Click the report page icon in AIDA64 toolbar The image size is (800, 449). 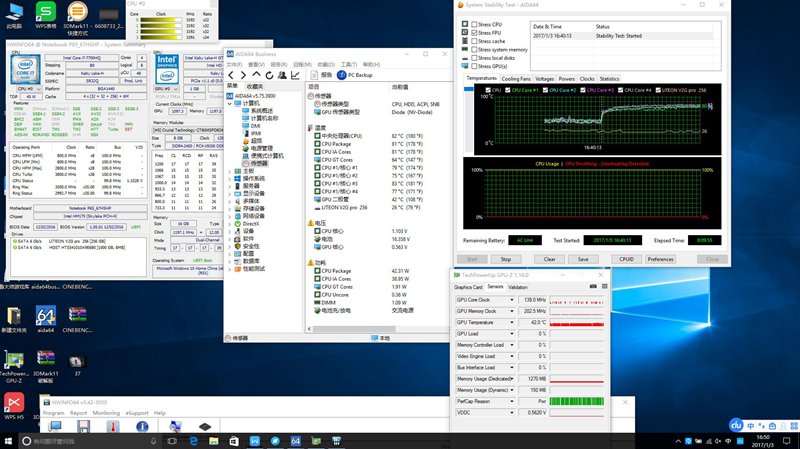coord(314,75)
